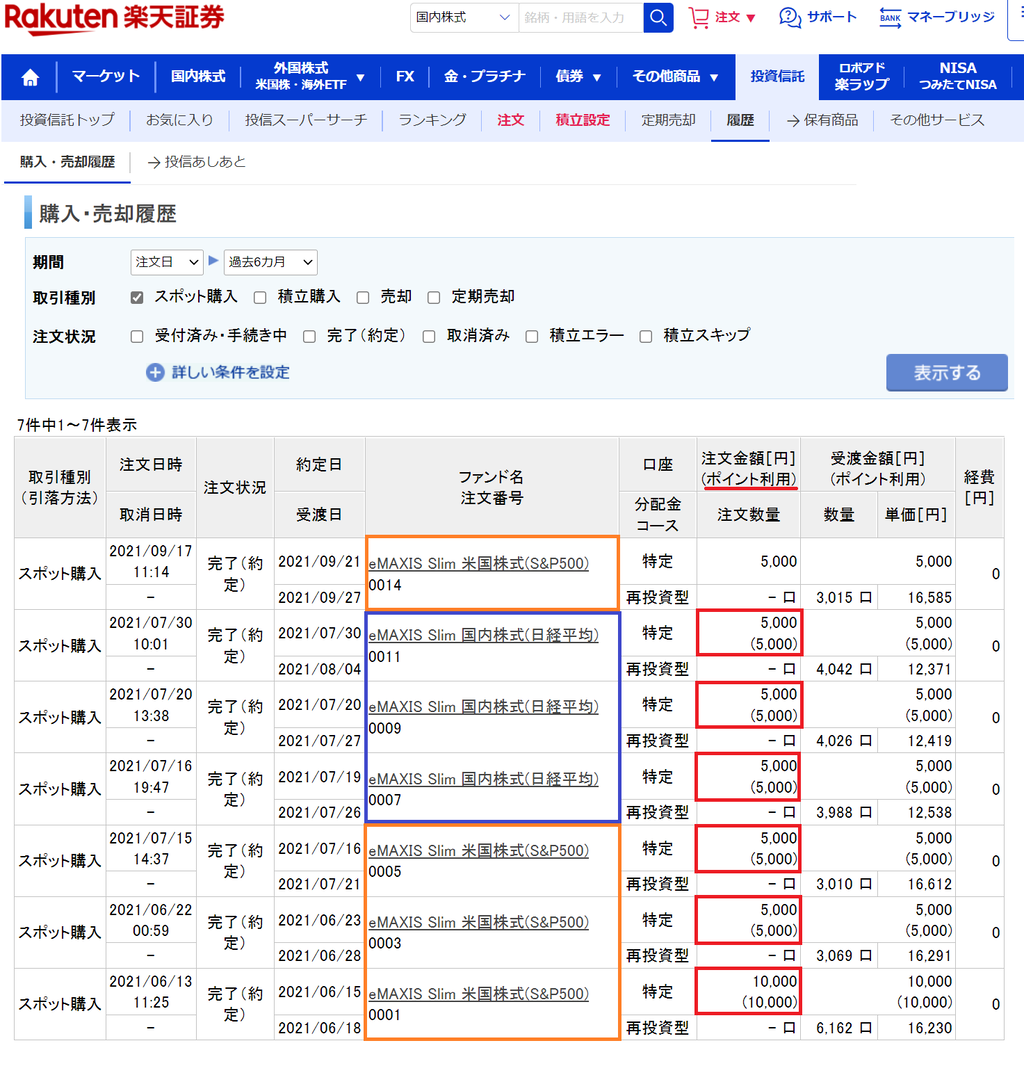
Task: Open fund link for order 0007
Action: (483, 779)
